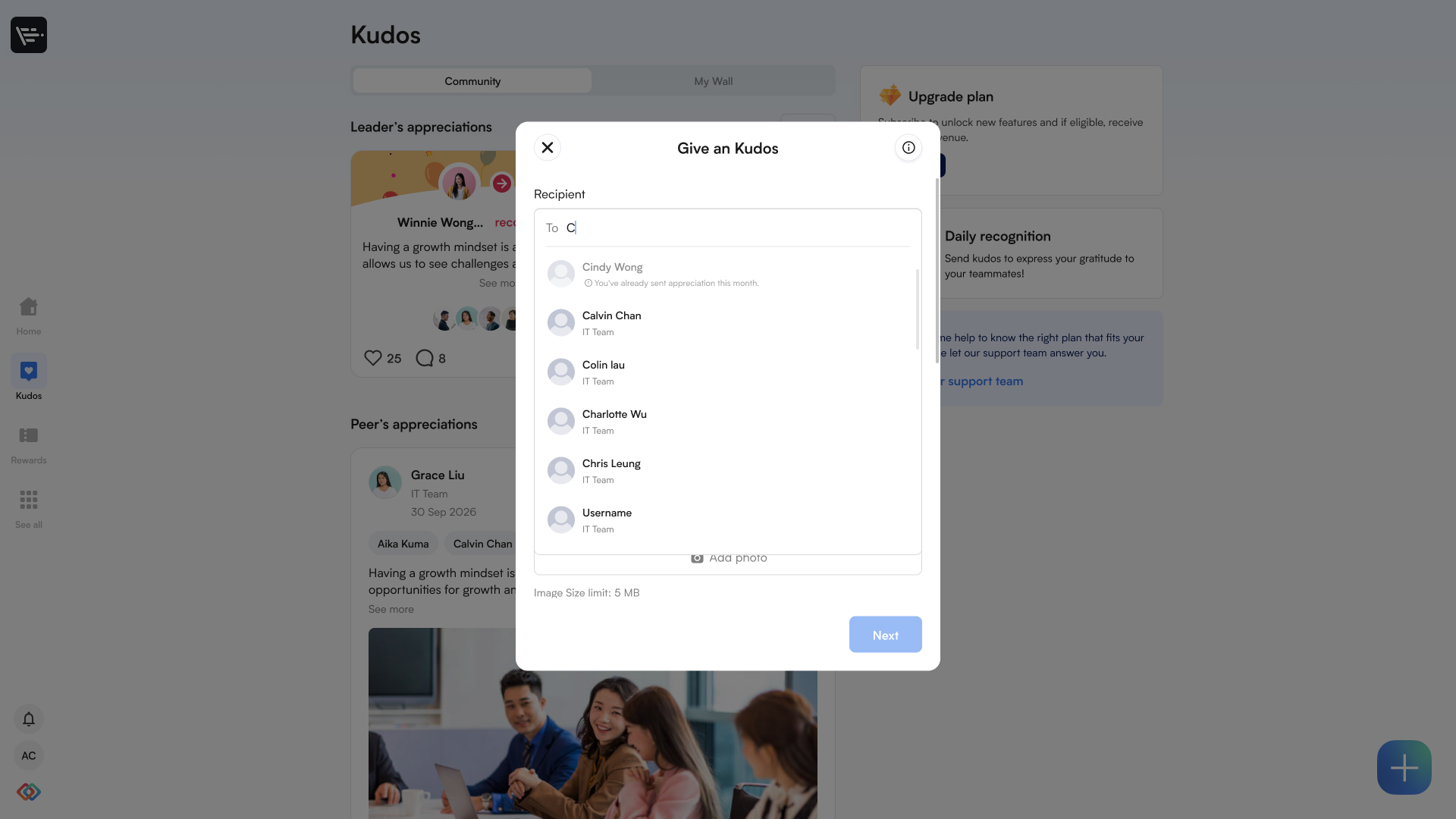The image size is (1456, 819).
Task: Click the Next button
Action: click(886, 635)
